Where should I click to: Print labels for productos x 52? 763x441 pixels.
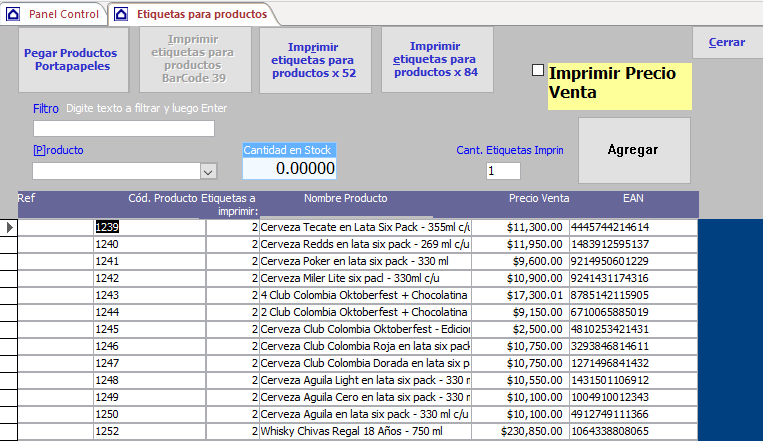pos(315,60)
